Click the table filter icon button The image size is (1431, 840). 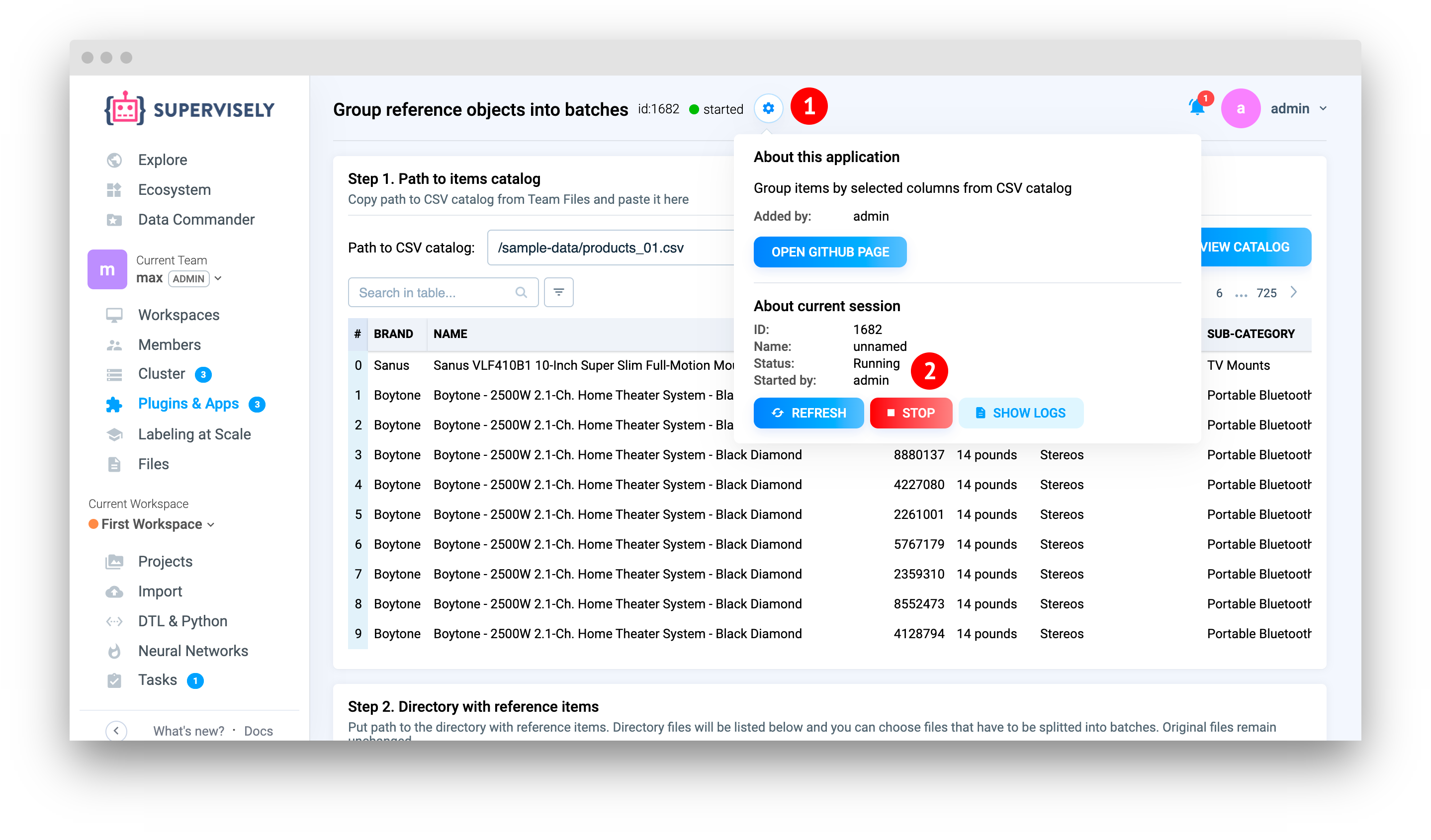(x=558, y=292)
